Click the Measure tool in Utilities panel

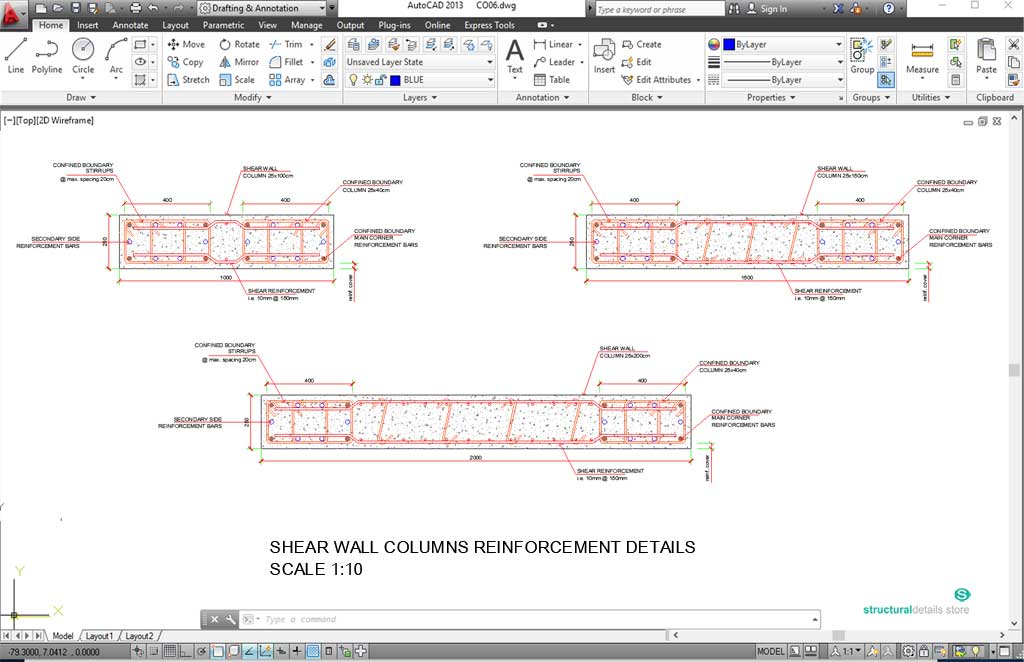point(920,58)
